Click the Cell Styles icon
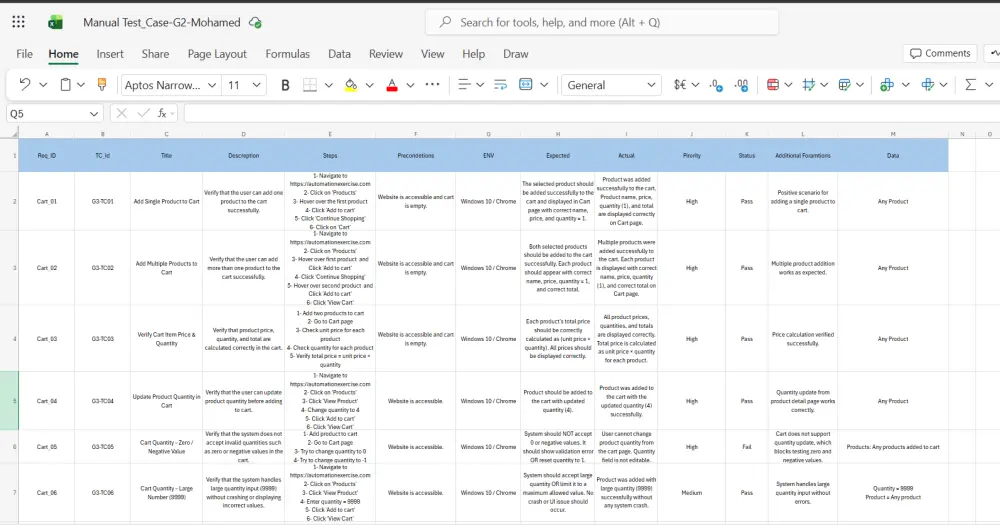 pyautogui.click(x=809, y=85)
